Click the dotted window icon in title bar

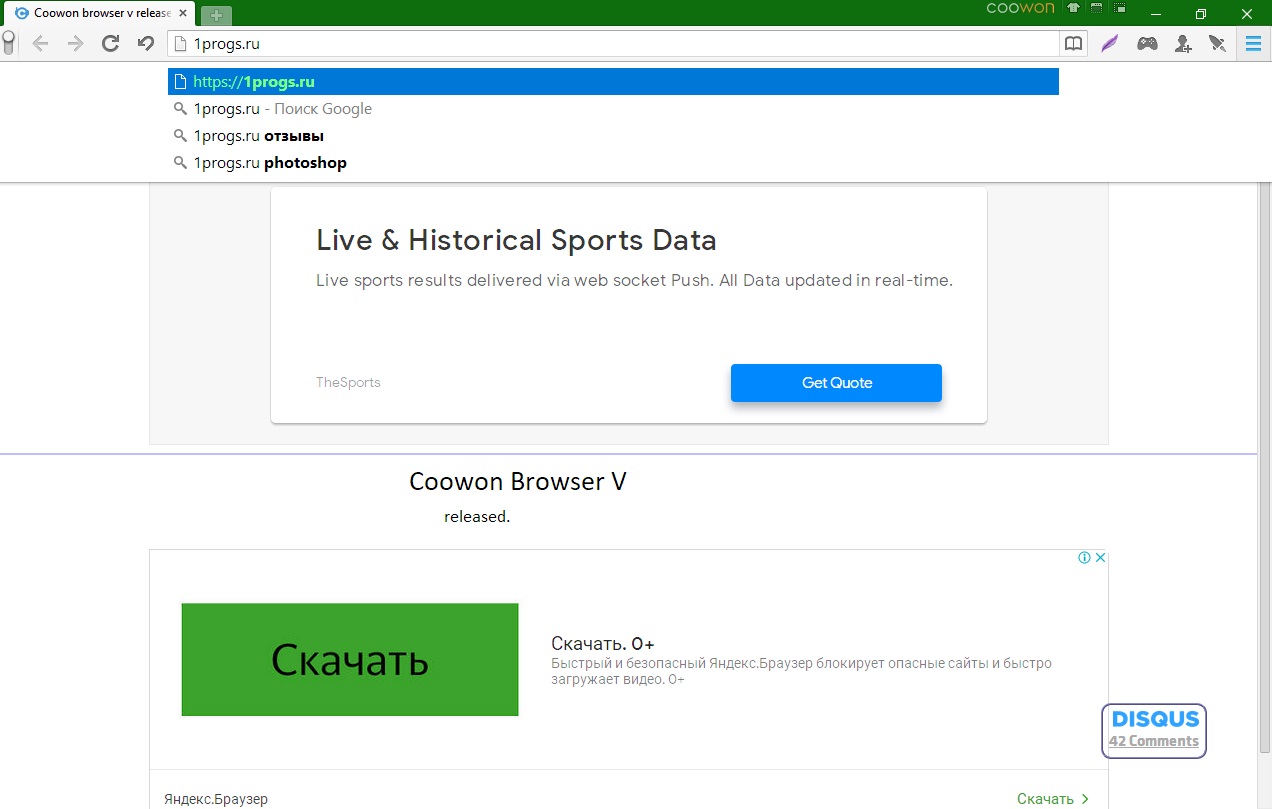pyautogui.click(x=1097, y=8)
